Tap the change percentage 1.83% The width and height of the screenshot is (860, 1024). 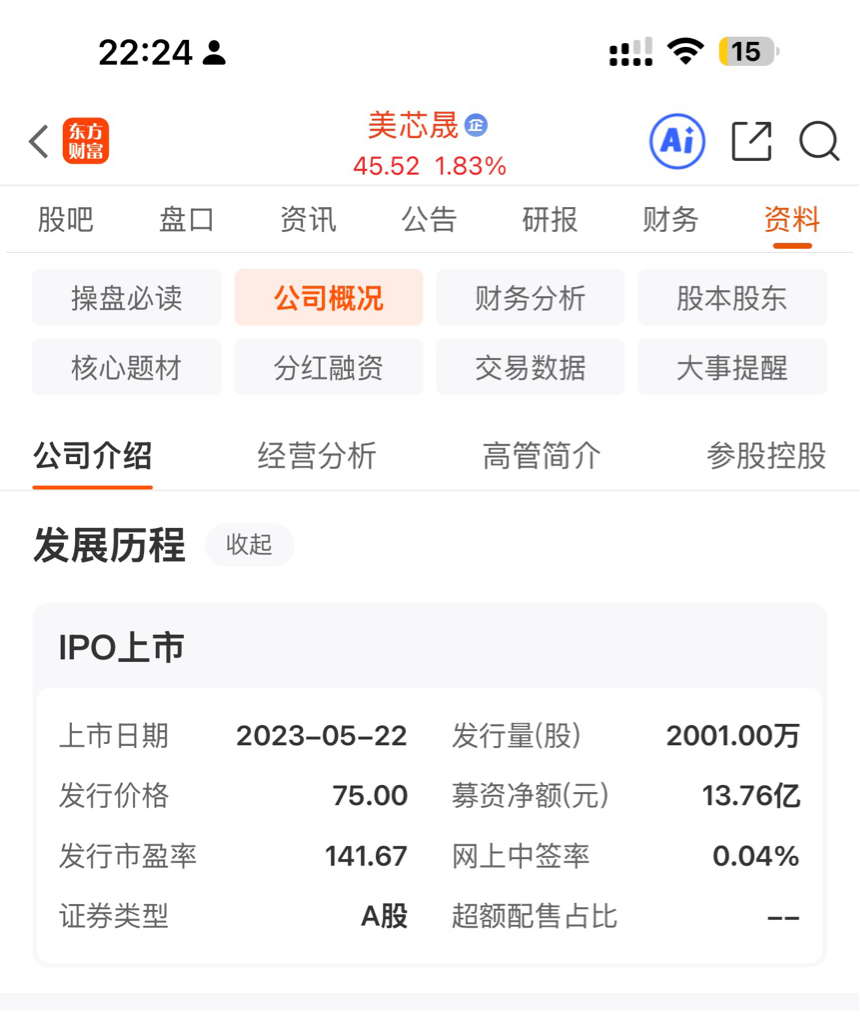pyautogui.click(x=470, y=166)
